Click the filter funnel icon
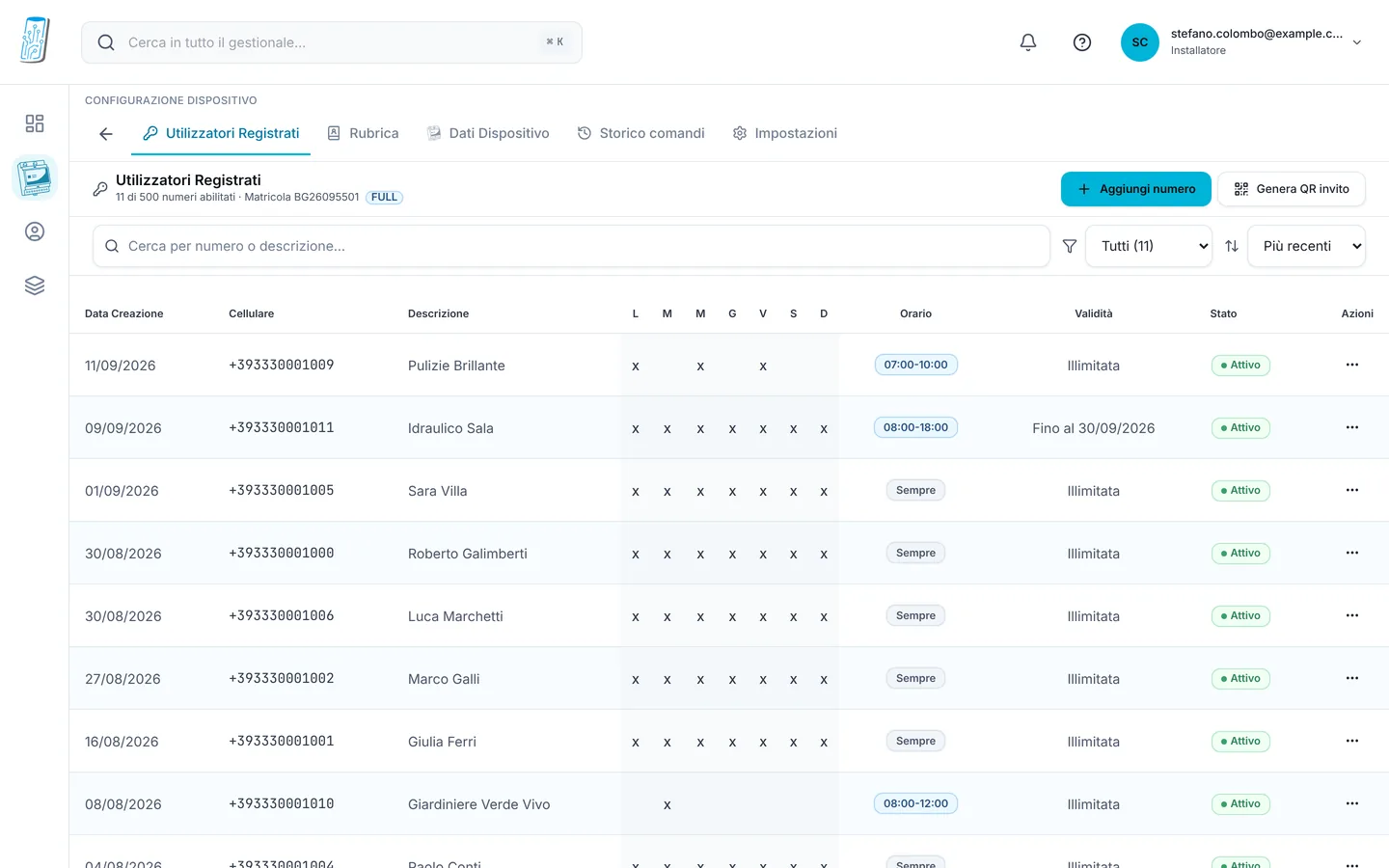The height and width of the screenshot is (868, 1389). tap(1069, 246)
